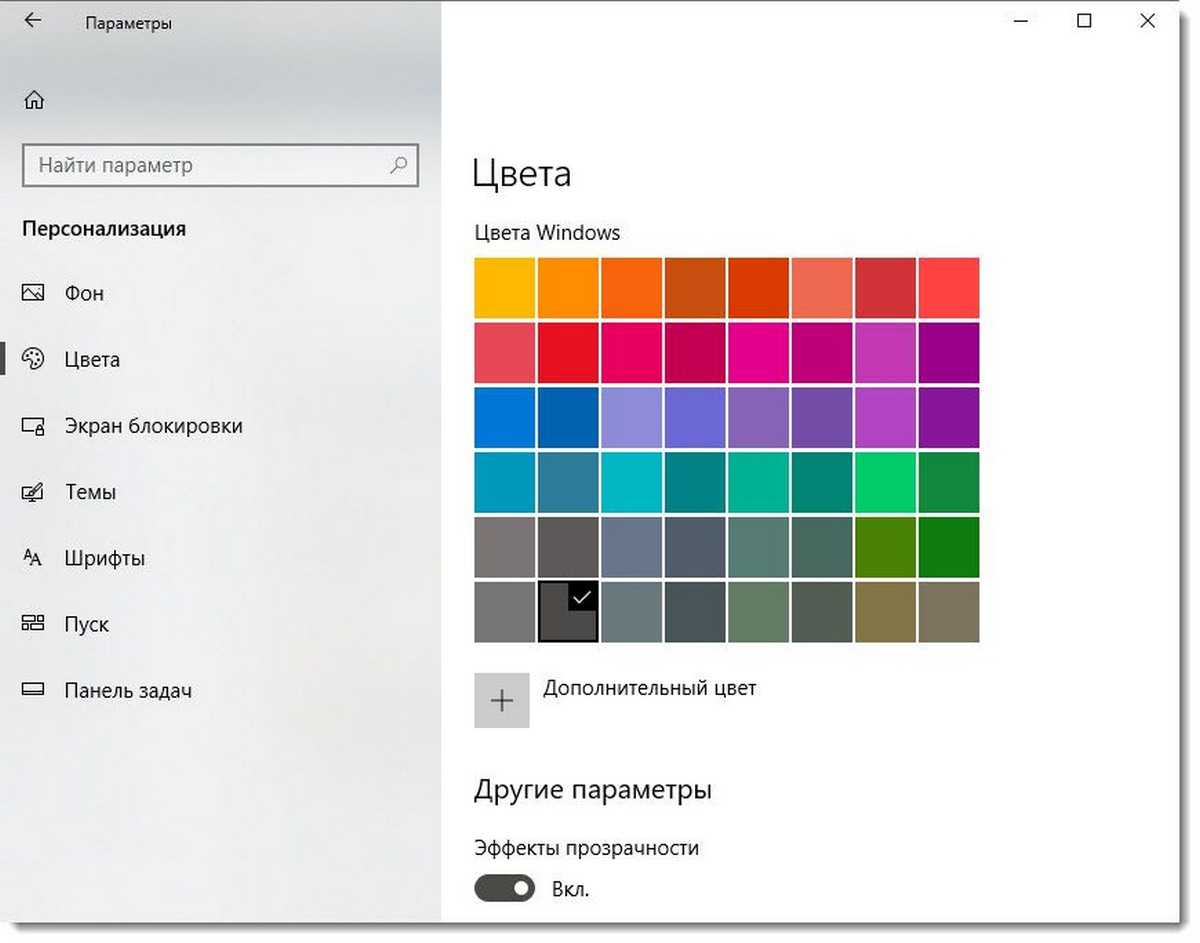Type in Найти параметр search field
This screenshot has width=1200, height=943.
205,165
